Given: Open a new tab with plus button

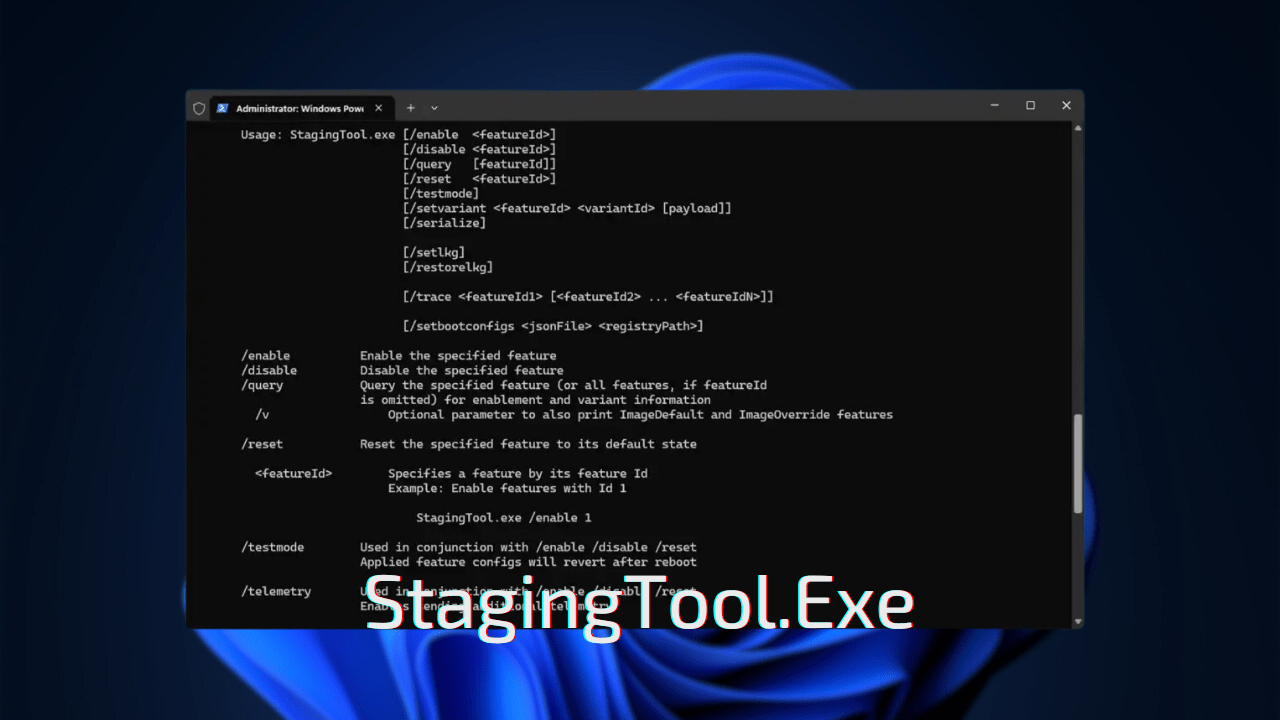Looking at the screenshot, I should click(410, 108).
